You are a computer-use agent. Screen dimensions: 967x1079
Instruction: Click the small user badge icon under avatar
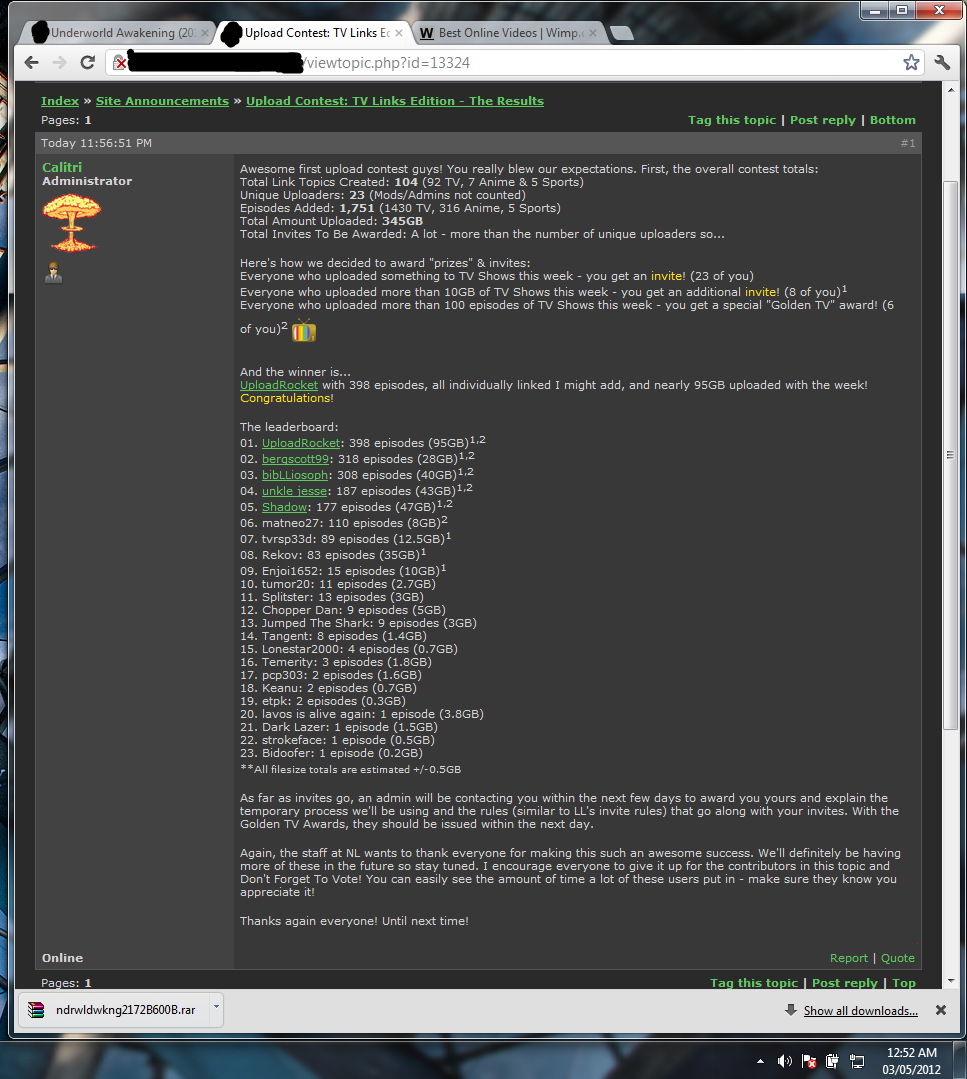click(53, 273)
